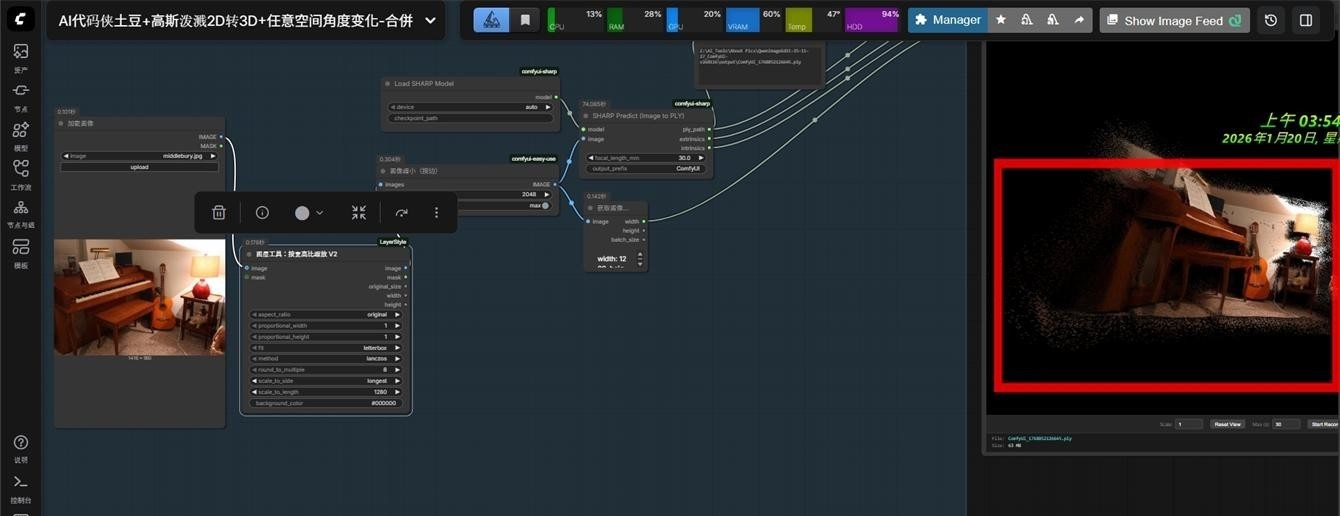Click the gray node color circle swatch
The height and width of the screenshot is (516, 1340).
point(302,213)
